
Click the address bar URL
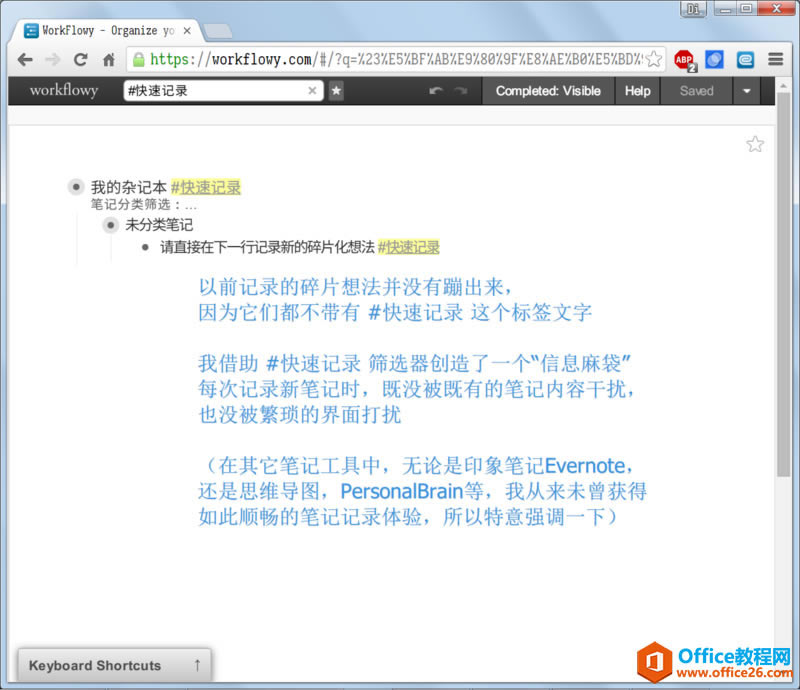pos(395,59)
